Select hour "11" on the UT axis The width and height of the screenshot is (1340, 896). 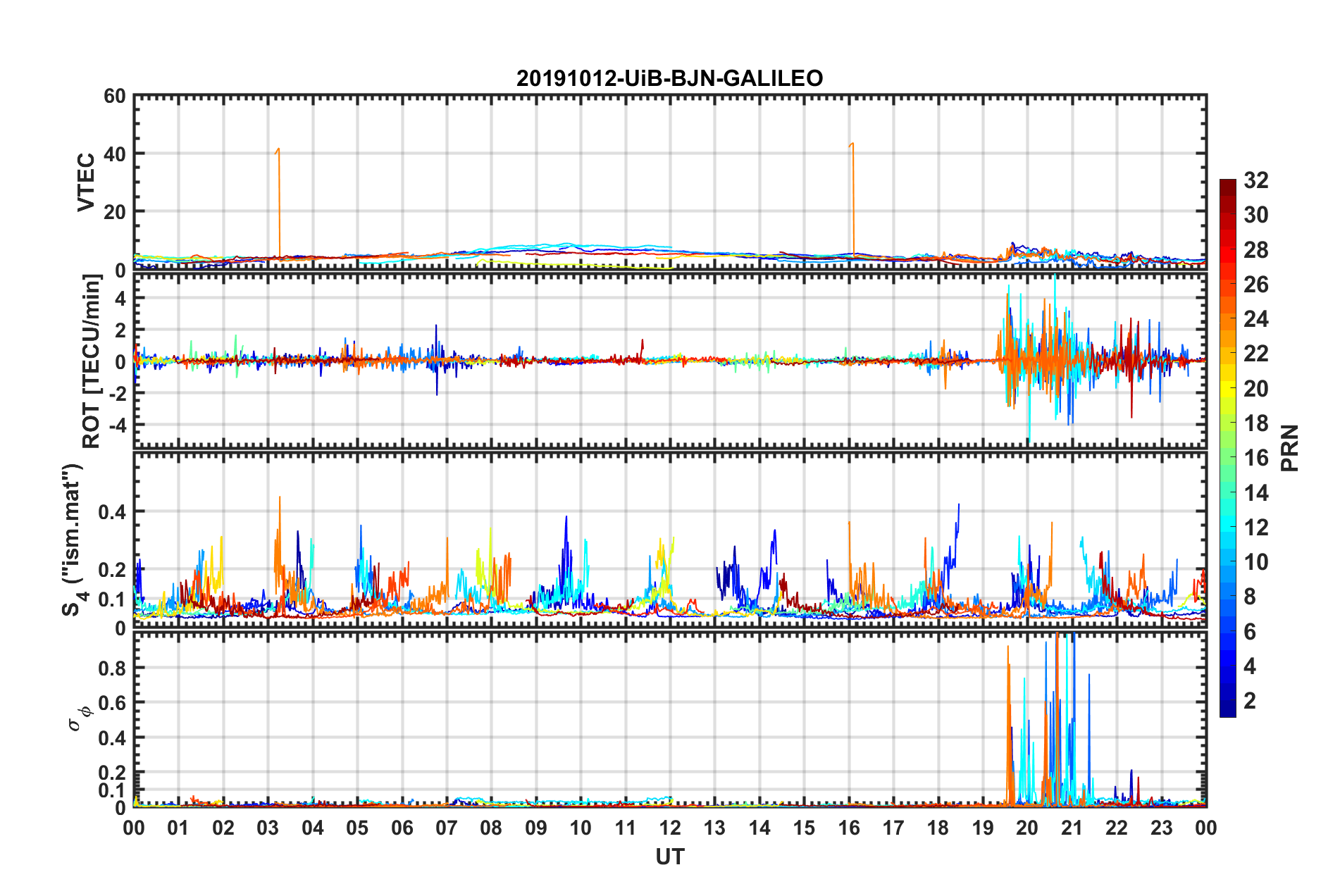(x=626, y=828)
